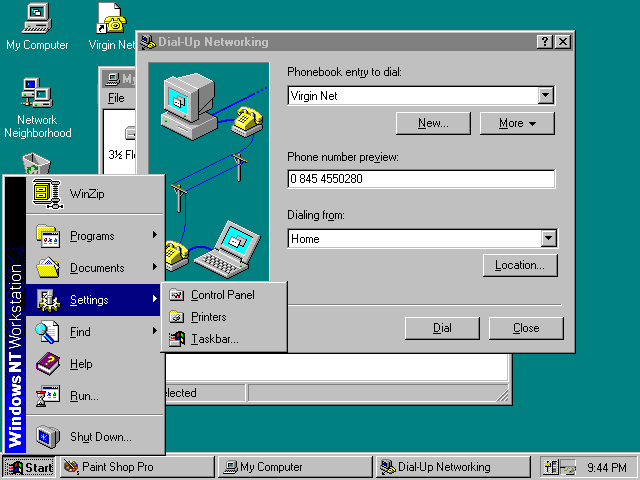Image resolution: width=640 pixels, height=480 pixels.
Task: Click the Dial-Up Networking title bar icon
Action: pyautogui.click(x=148, y=42)
